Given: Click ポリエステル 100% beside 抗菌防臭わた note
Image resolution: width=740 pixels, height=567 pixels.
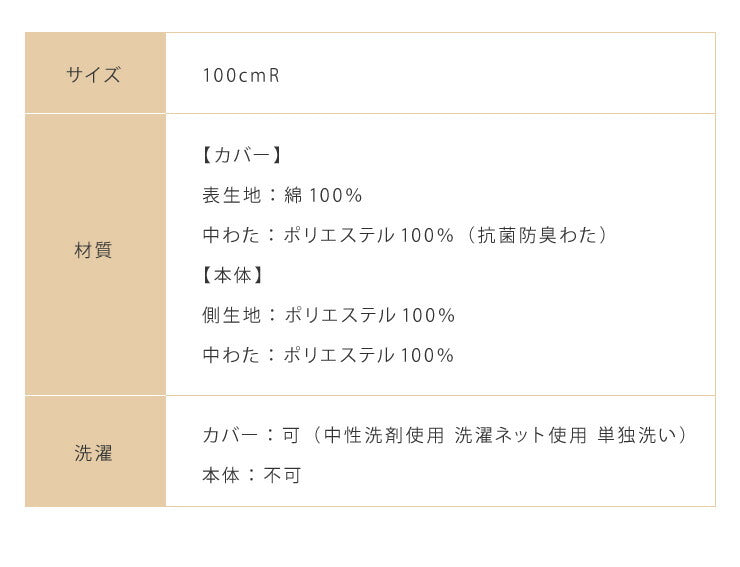Looking at the screenshot, I should (370, 236).
